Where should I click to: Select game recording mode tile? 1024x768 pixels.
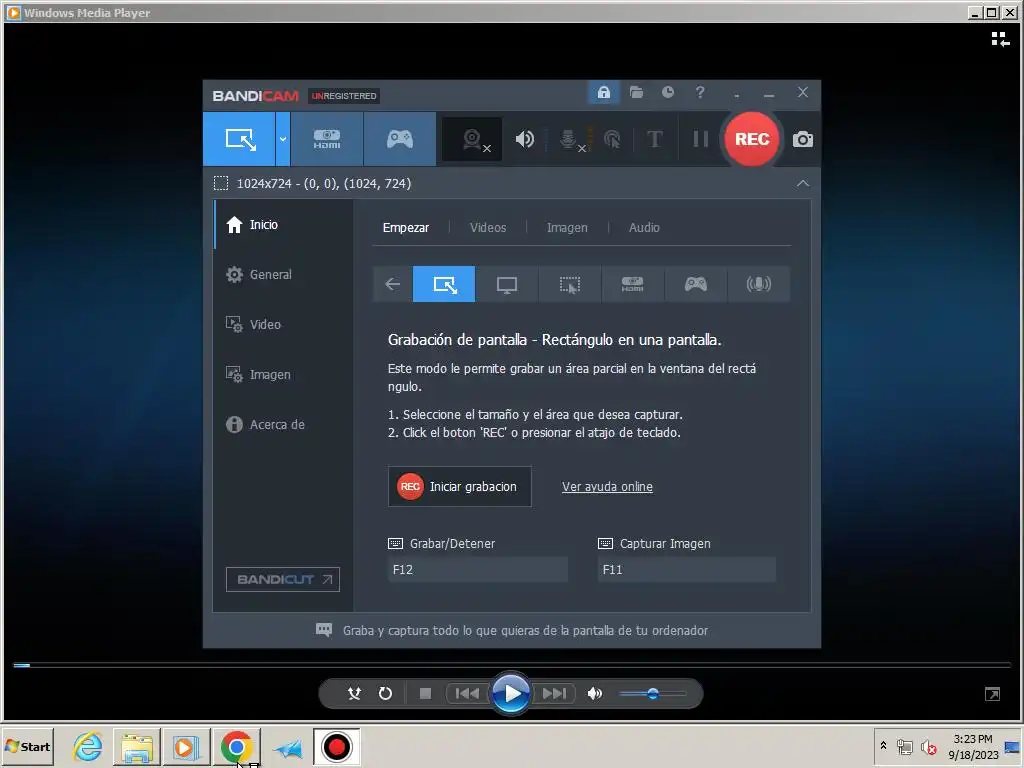696,284
